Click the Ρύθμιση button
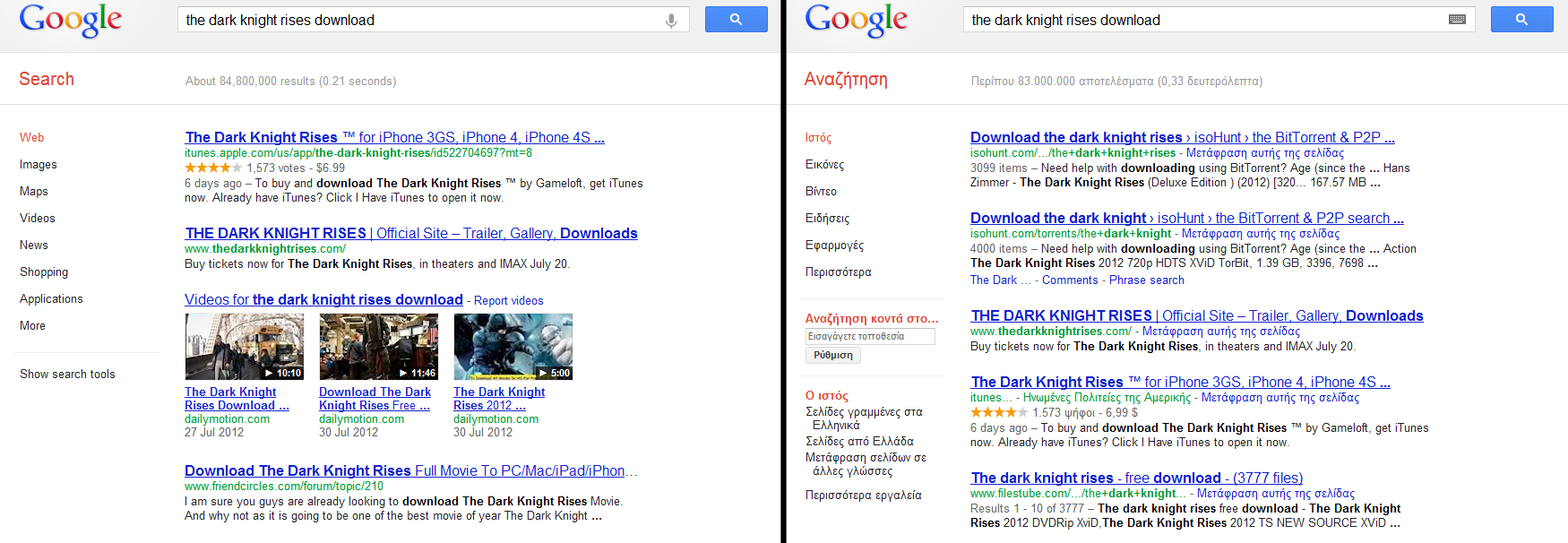 click(833, 355)
